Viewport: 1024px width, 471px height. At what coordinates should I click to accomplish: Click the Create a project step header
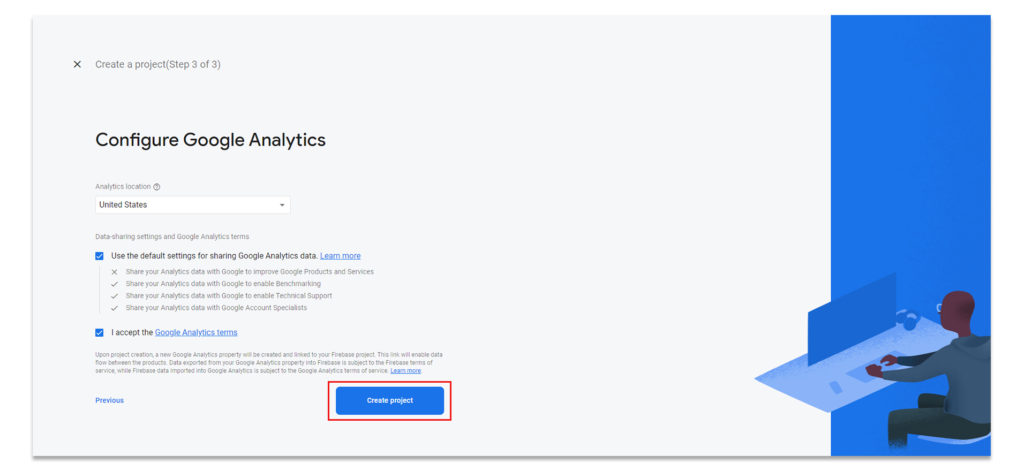click(158, 65)
